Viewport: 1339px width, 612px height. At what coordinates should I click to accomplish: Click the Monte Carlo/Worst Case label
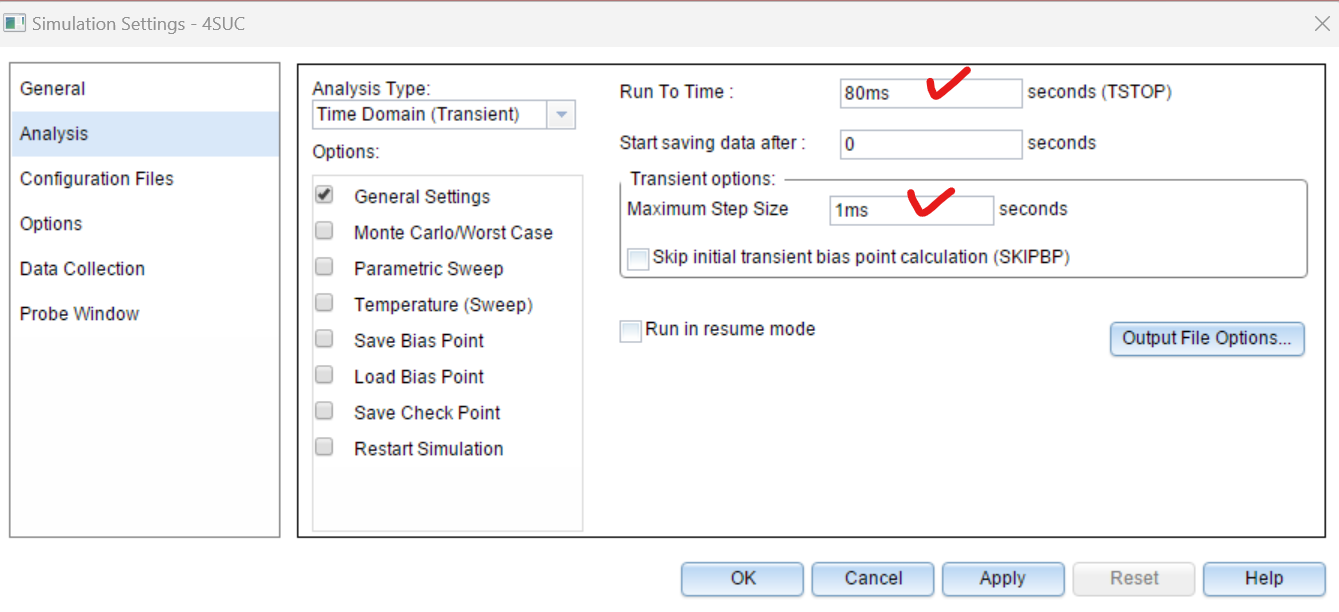453,233
